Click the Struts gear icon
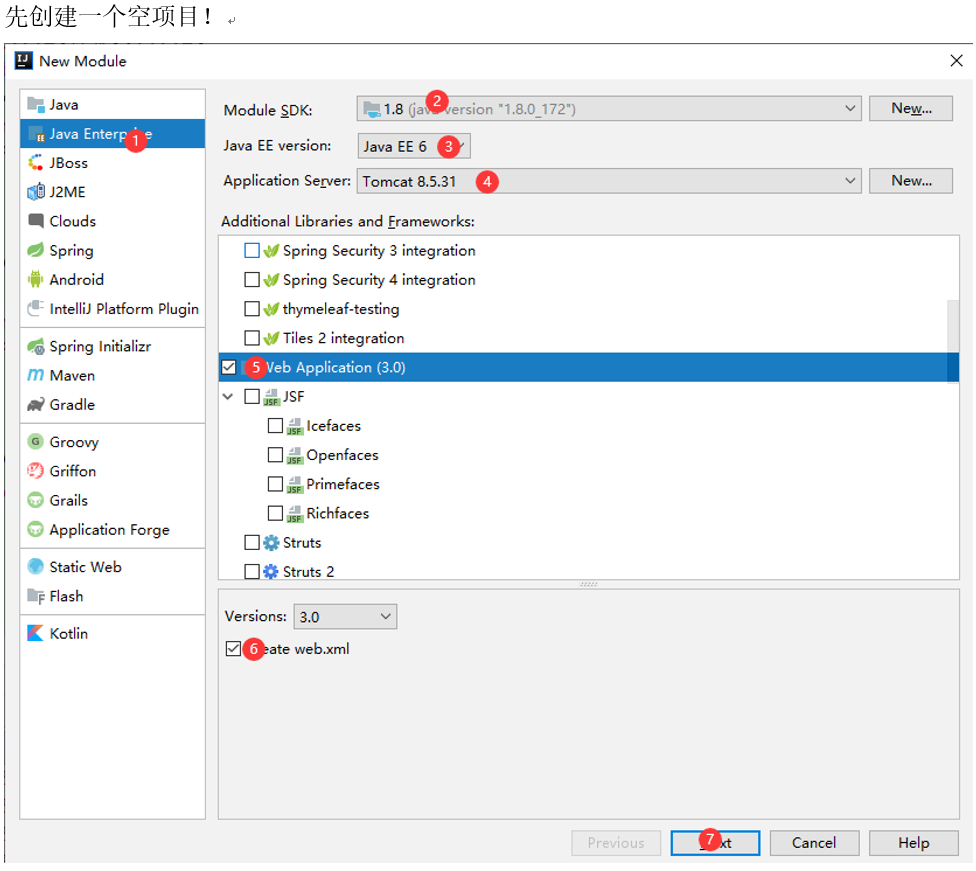This screenshot has width=976, height=871. (271, 543)
